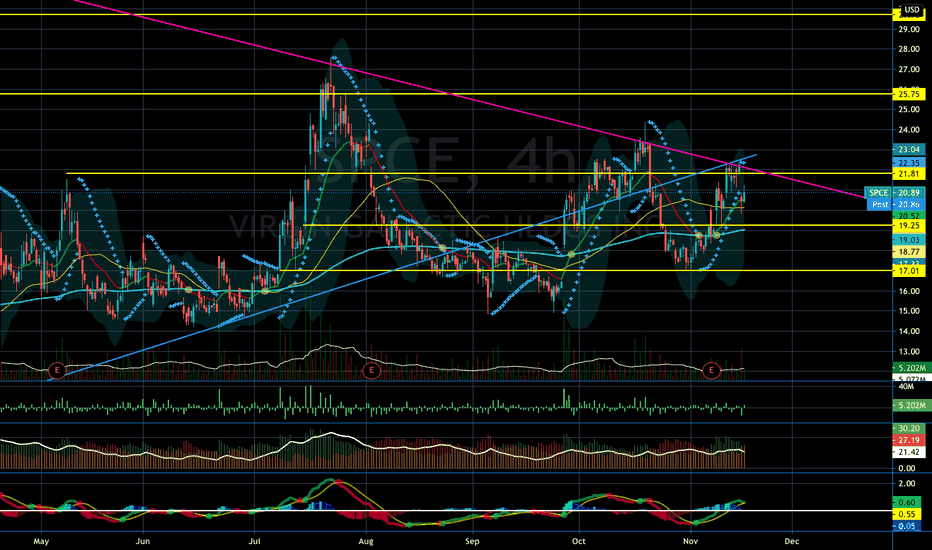Click the red 27.19 indicator value
Viewport: 932px width, 550px height.
(909, 440)
